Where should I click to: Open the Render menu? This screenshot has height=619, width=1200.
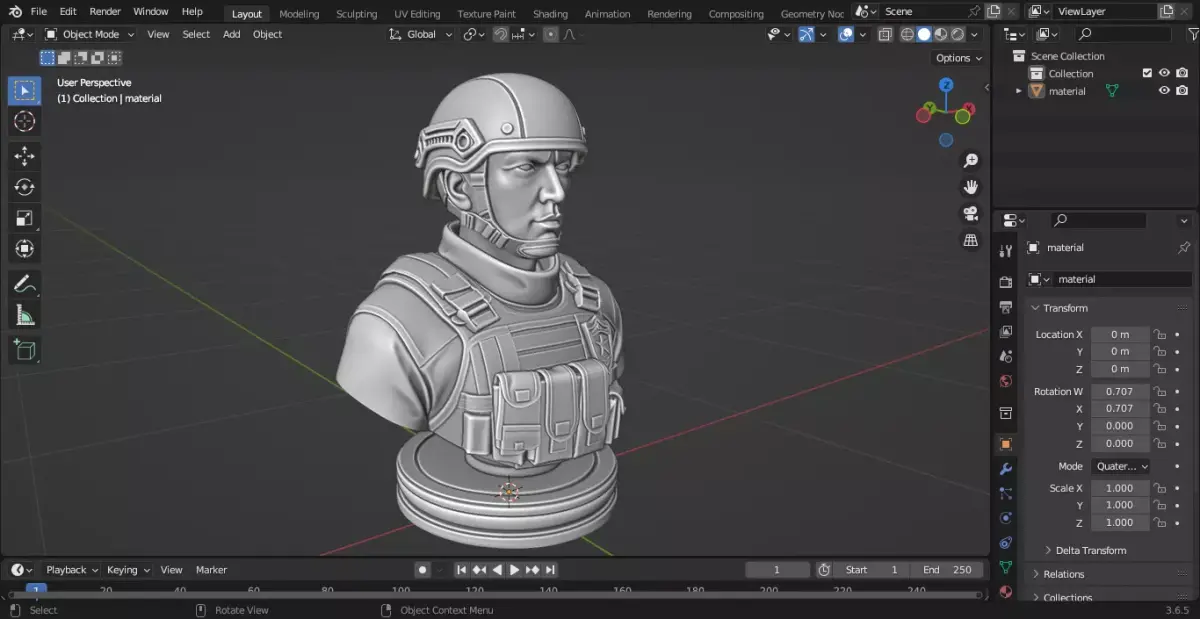pyautogui.click(x=105, y=11)
